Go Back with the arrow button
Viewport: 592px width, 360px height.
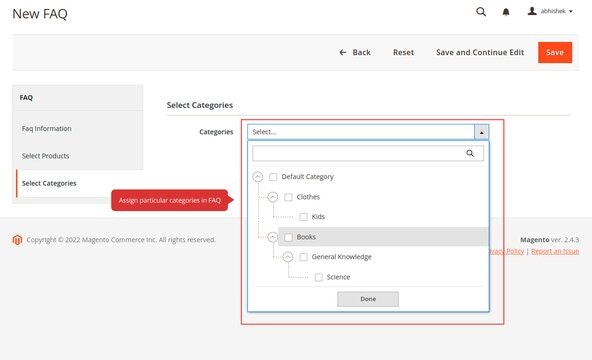[x=355, y=52]
